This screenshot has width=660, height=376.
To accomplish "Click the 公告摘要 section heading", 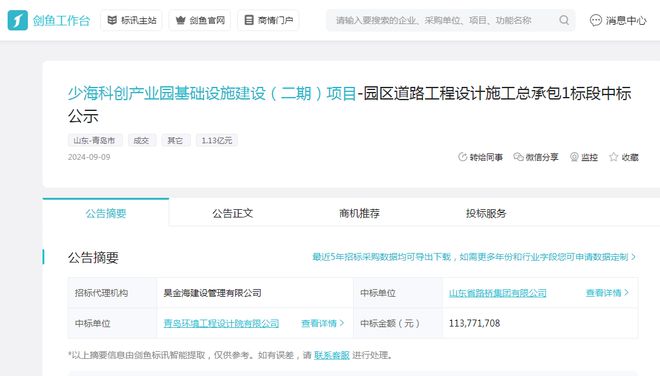I will pyautogui.click(x=93, y=257).
